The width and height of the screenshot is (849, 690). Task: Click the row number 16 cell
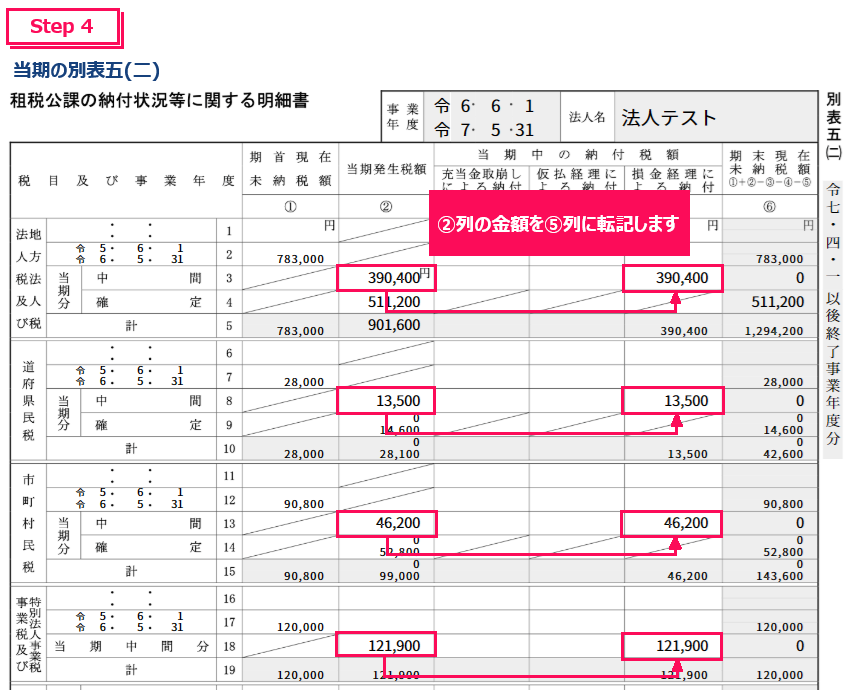(x=229, y=598)
